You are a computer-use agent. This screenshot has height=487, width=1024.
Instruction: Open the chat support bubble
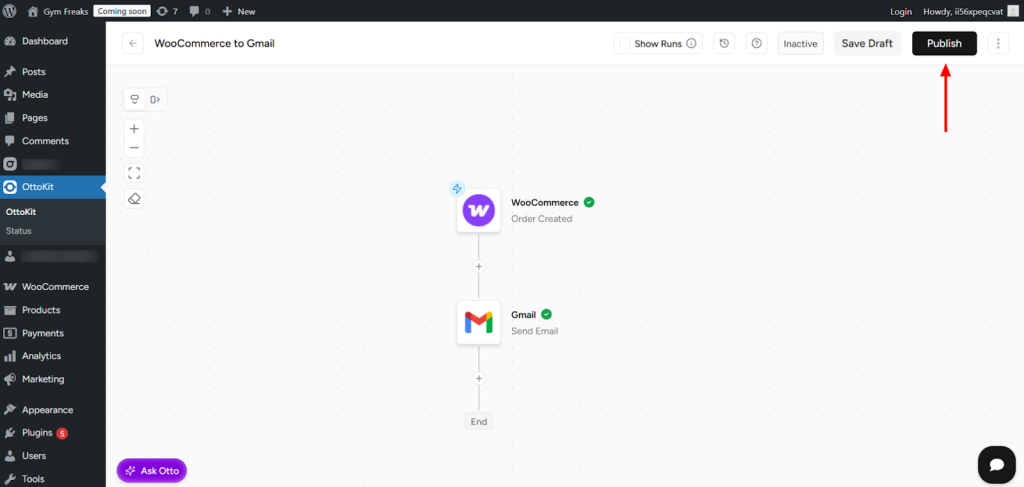coord(996,464)
